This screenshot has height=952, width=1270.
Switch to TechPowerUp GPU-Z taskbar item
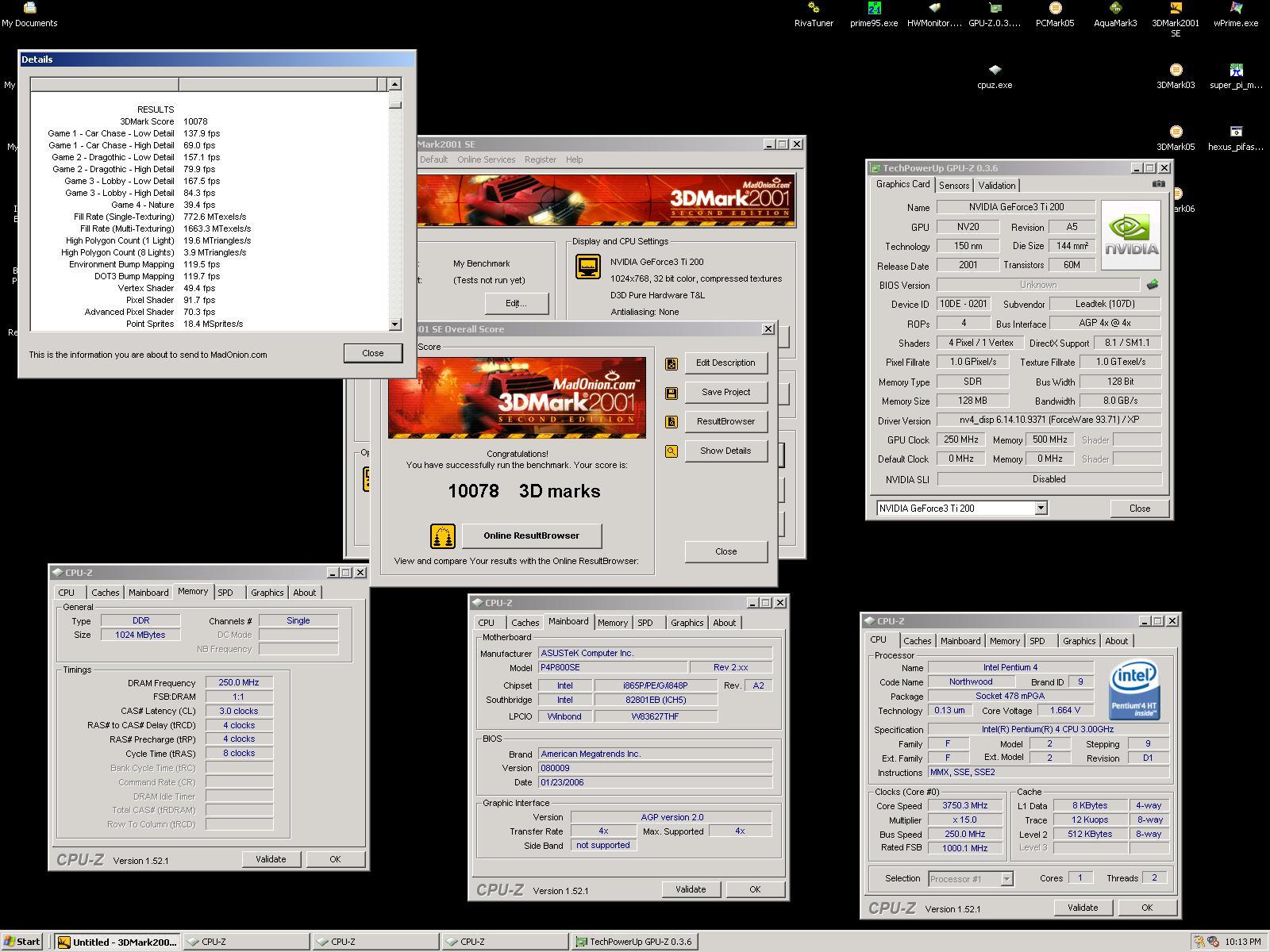634,942
